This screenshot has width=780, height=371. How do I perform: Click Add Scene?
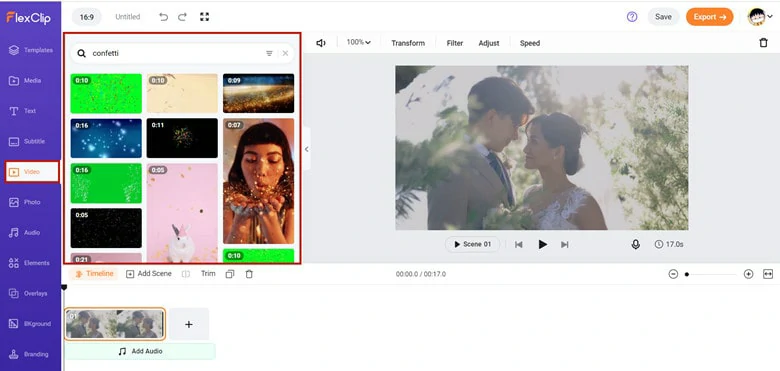tap(149, 274)
